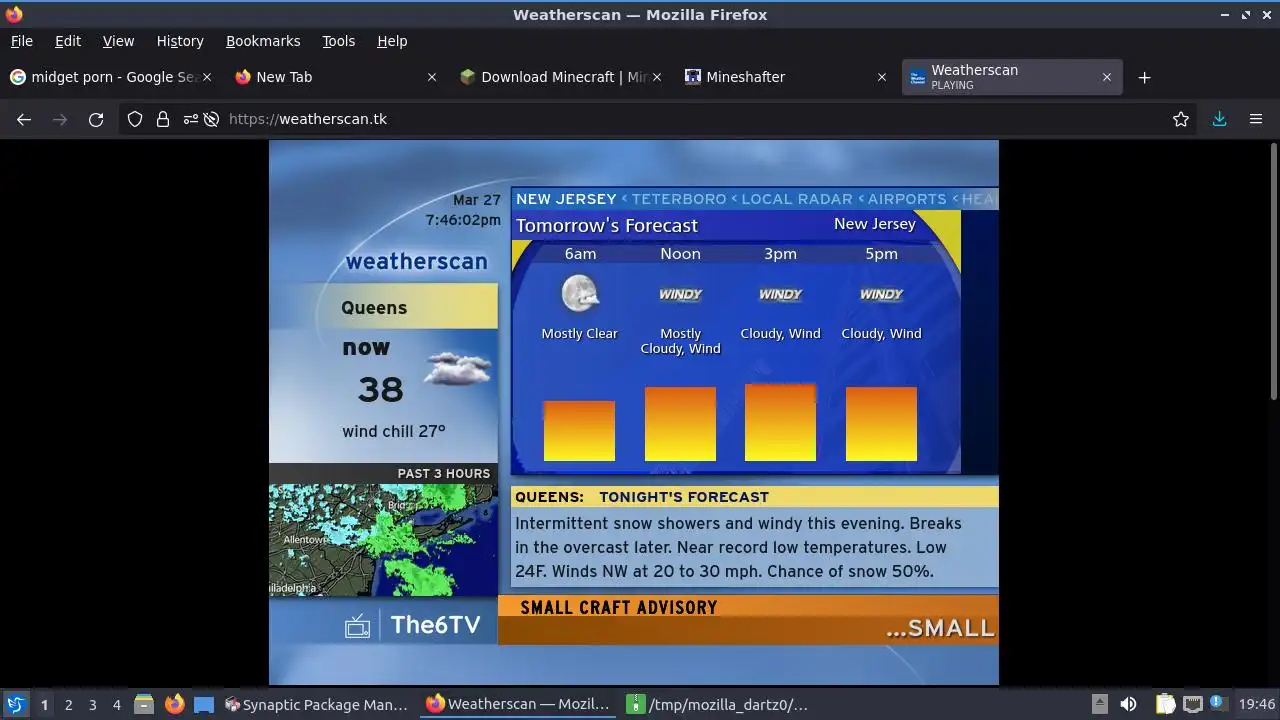
Task: Click the TETERBORO ticker label
Action: point(678,199)
